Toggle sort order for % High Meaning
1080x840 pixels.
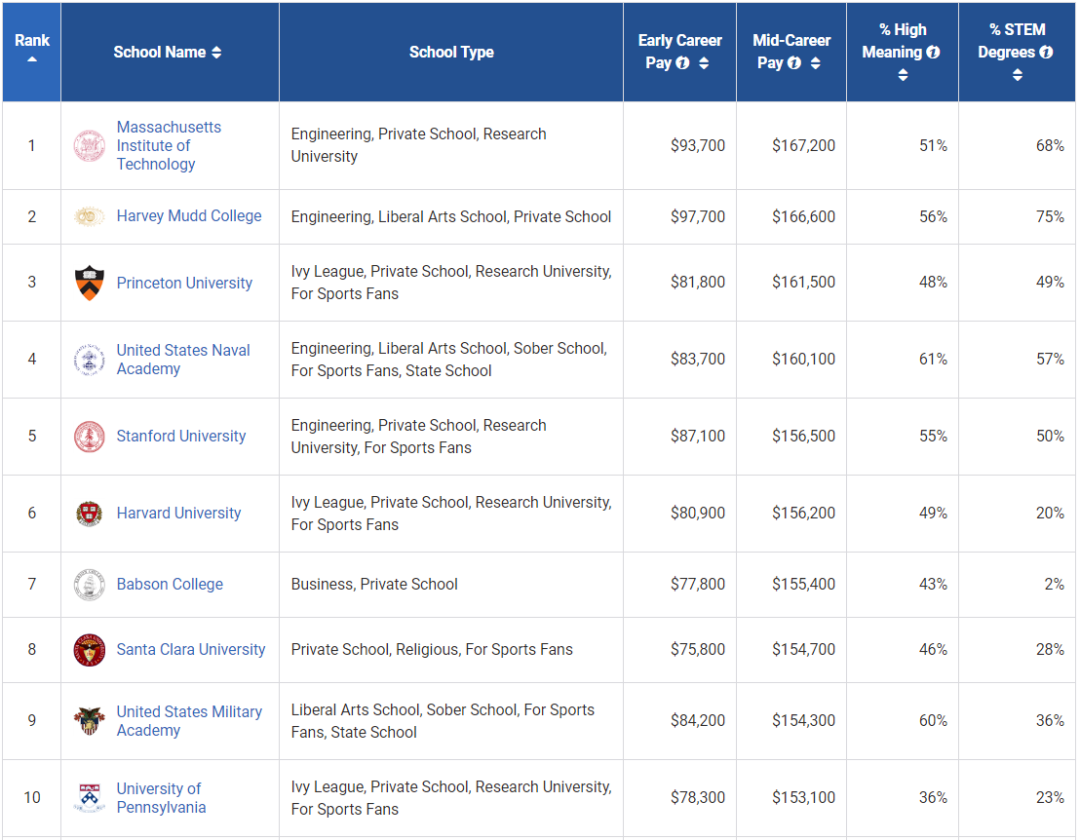click(903, 75)
